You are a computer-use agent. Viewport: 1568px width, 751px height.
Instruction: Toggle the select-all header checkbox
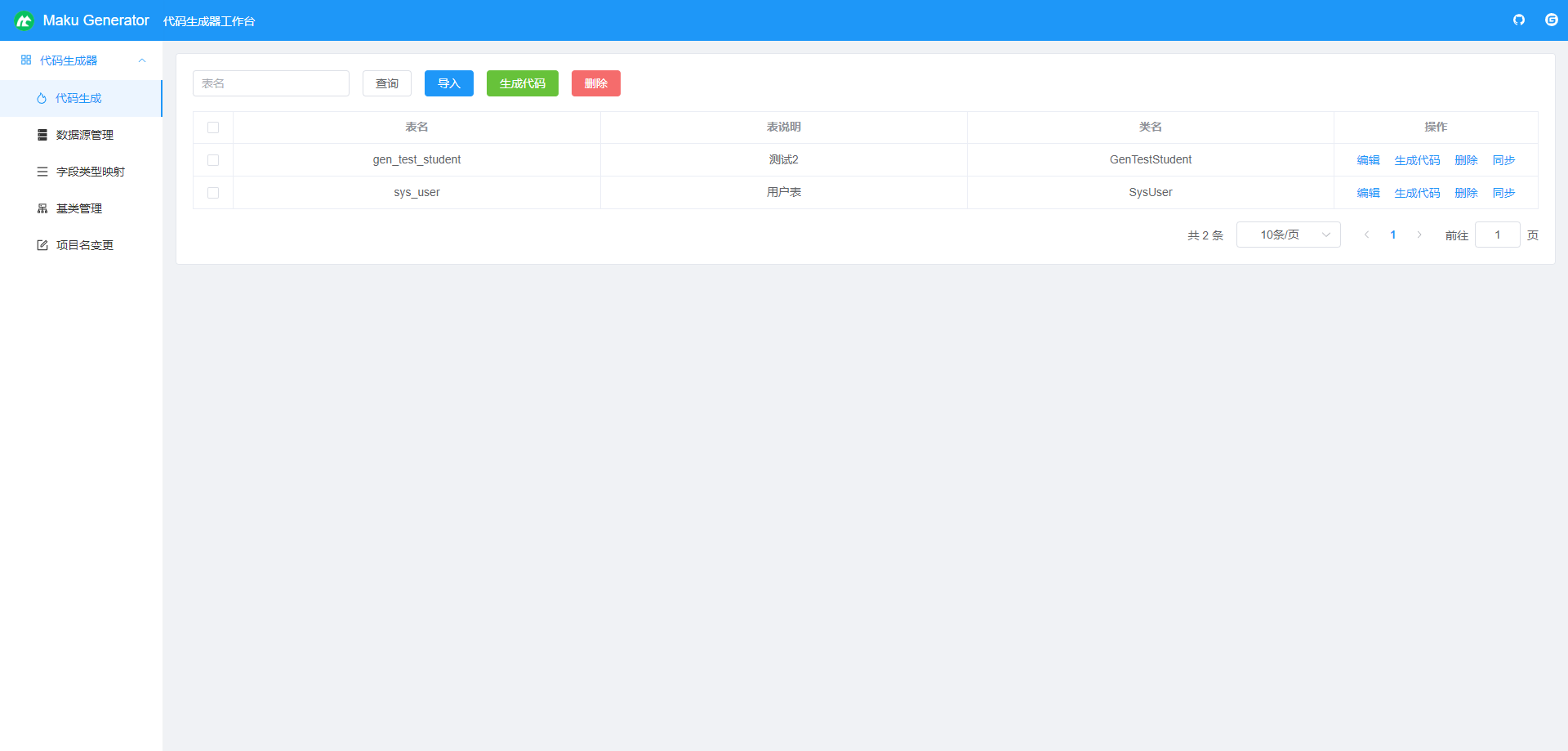pyautogui.click(x=213, y=127)
